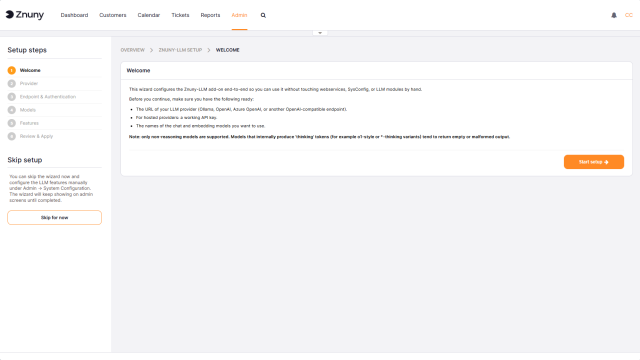Viewport: 640px width, 360px height.
Task: Open the Reports menu
Action: [210, 15]
